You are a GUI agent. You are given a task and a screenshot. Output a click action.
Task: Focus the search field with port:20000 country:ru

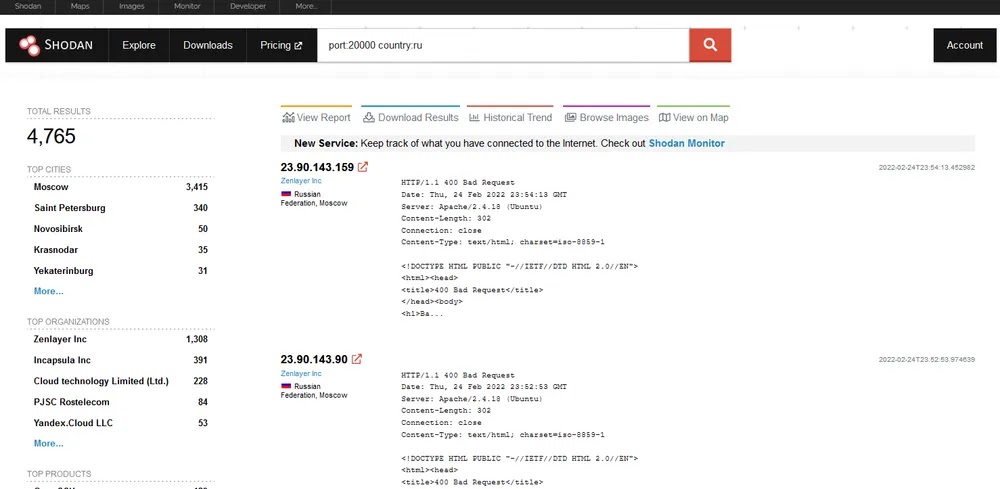click(x=503, y=45)
